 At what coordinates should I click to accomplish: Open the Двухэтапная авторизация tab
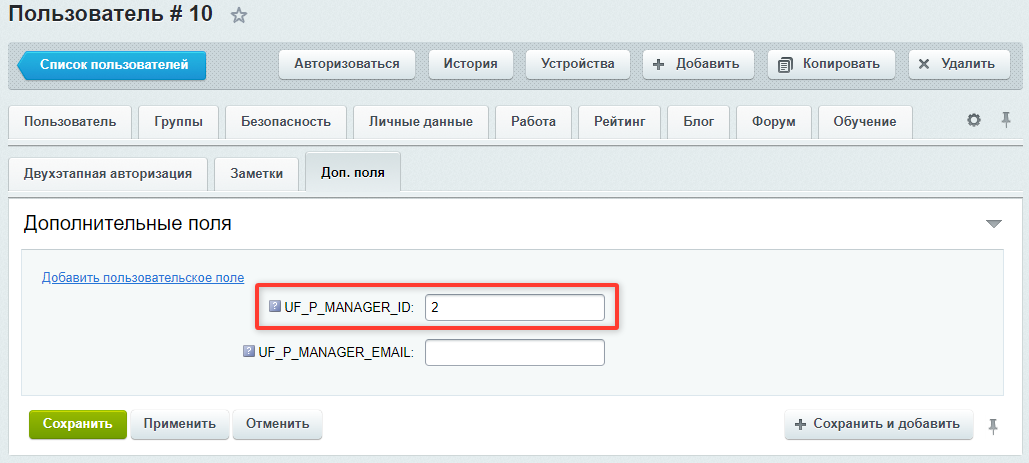(x=108, y=174)
